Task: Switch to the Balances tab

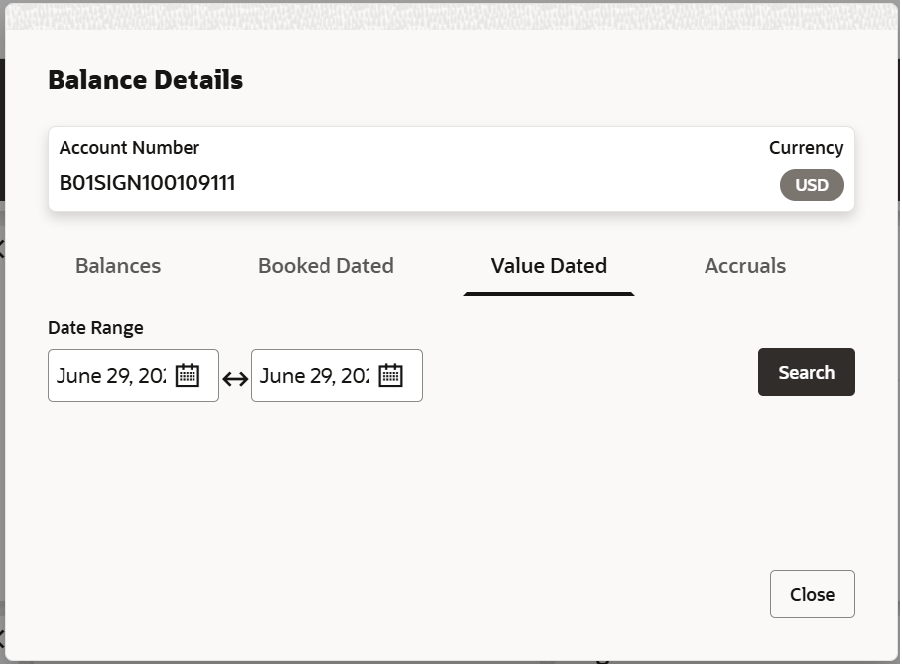Action: [118, 266]
